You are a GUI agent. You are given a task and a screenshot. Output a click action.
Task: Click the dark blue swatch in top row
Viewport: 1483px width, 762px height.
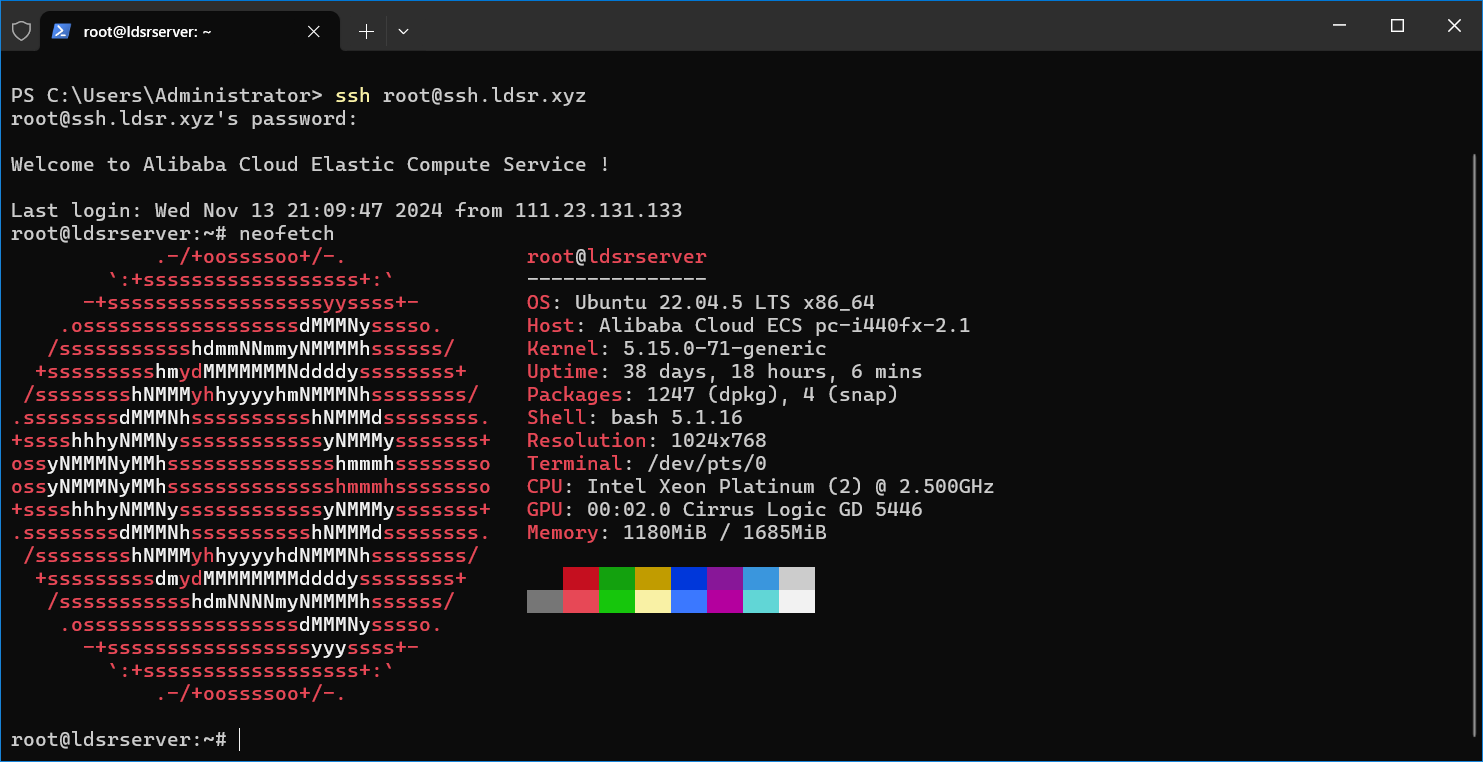point(689,578)
